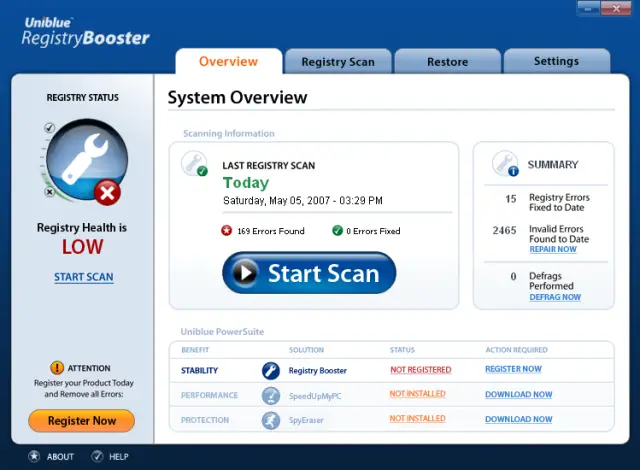
Task: Click the 'Defrags Performed' label
Action: (x=551, y=281)
